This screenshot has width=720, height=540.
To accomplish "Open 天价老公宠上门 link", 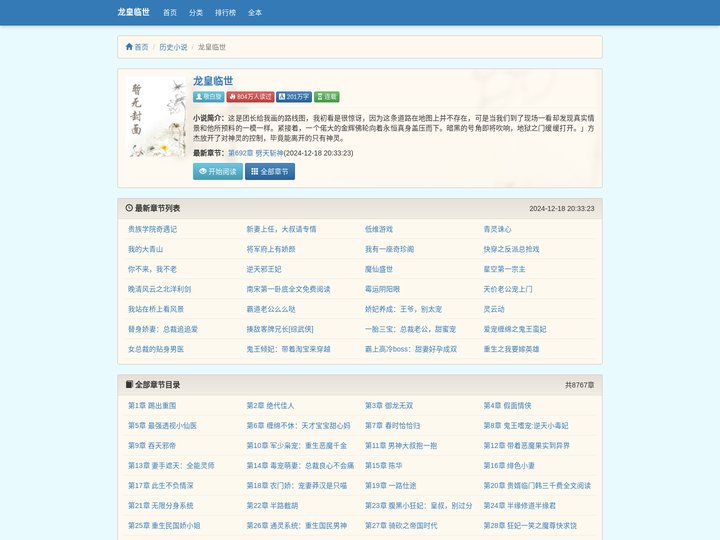I will tap(508, 289).
